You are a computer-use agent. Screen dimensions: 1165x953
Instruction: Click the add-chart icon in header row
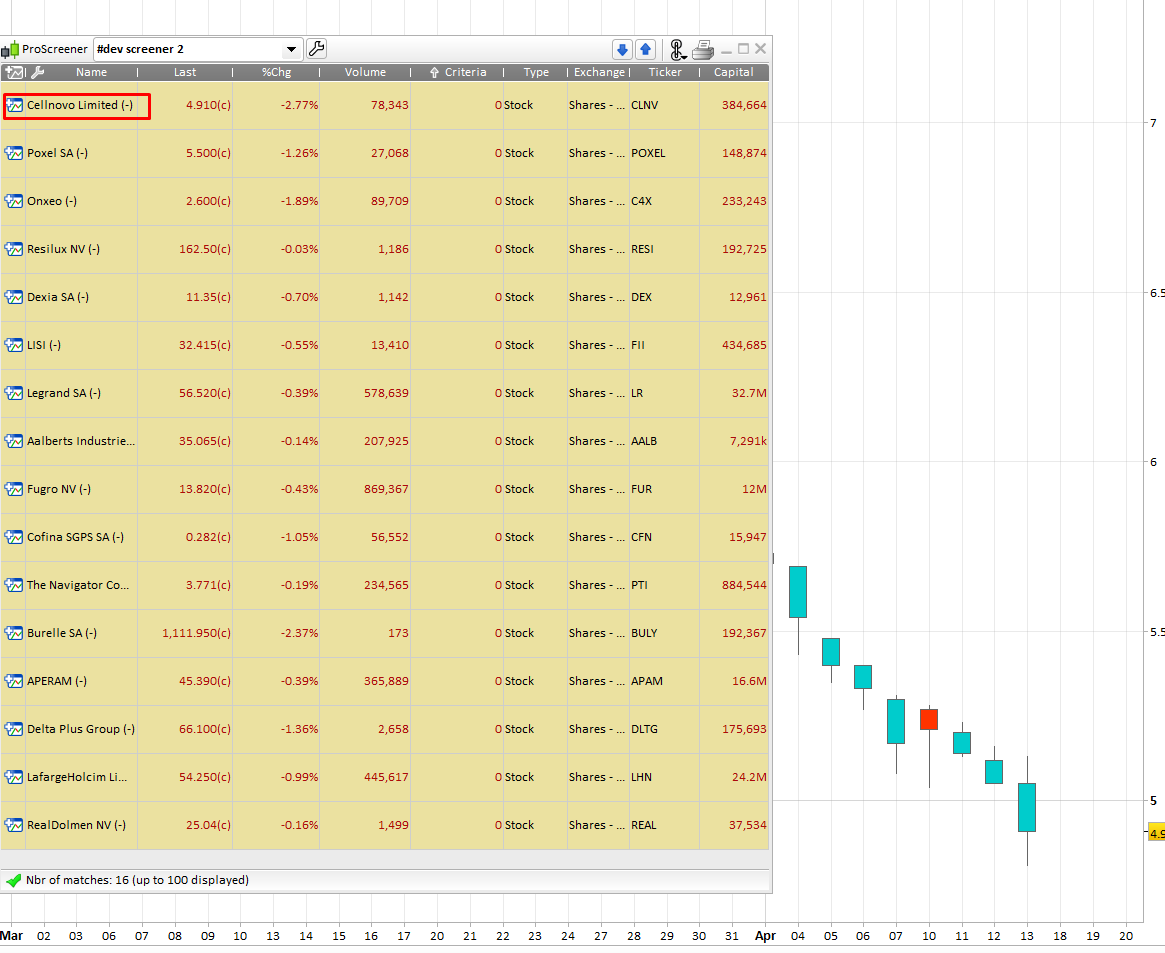(x=15, y=72)
